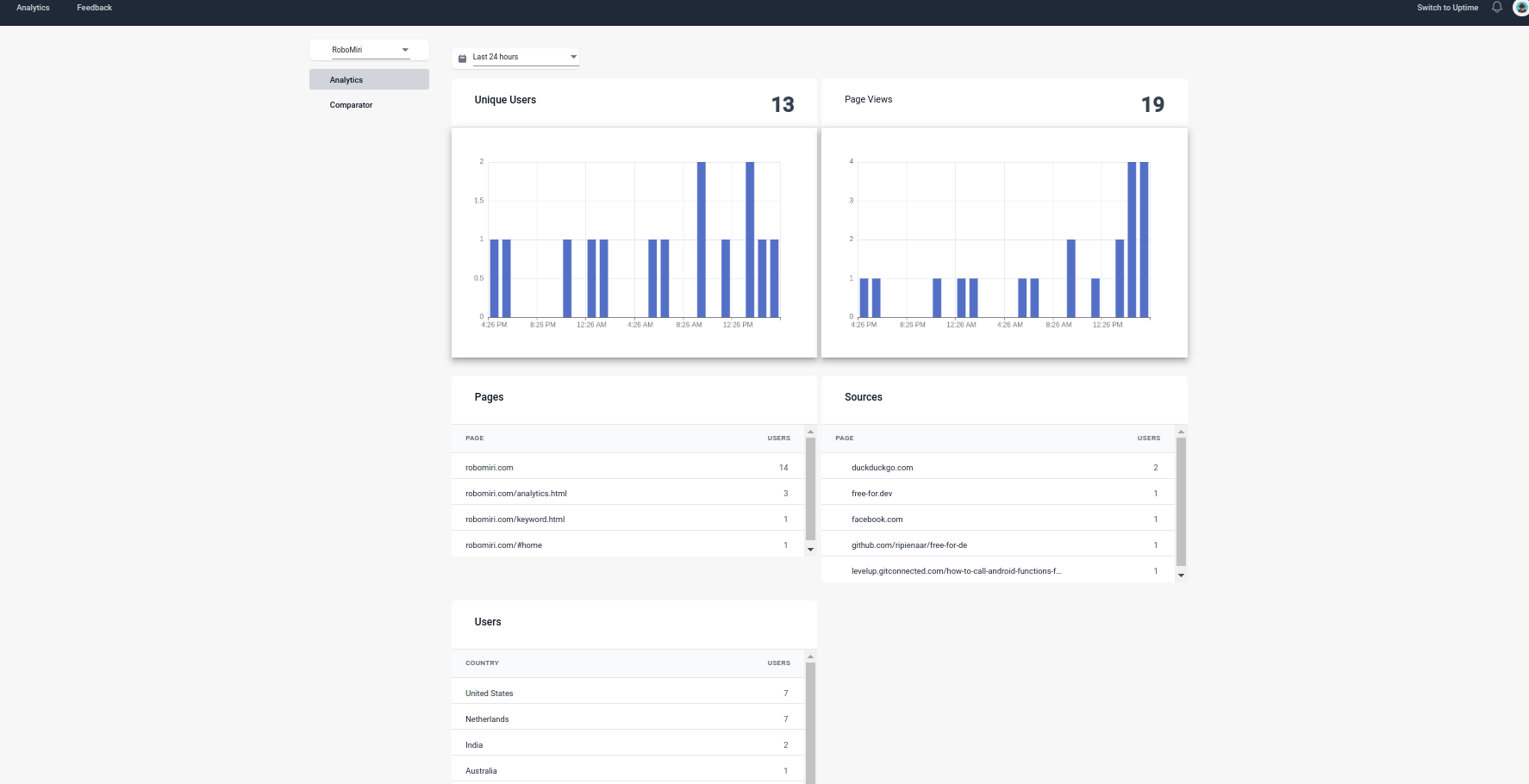The width and height of the screenshot is (1529, 784).
Task: Click the Unique Users count 13
Action: click(x=783, y=104)
